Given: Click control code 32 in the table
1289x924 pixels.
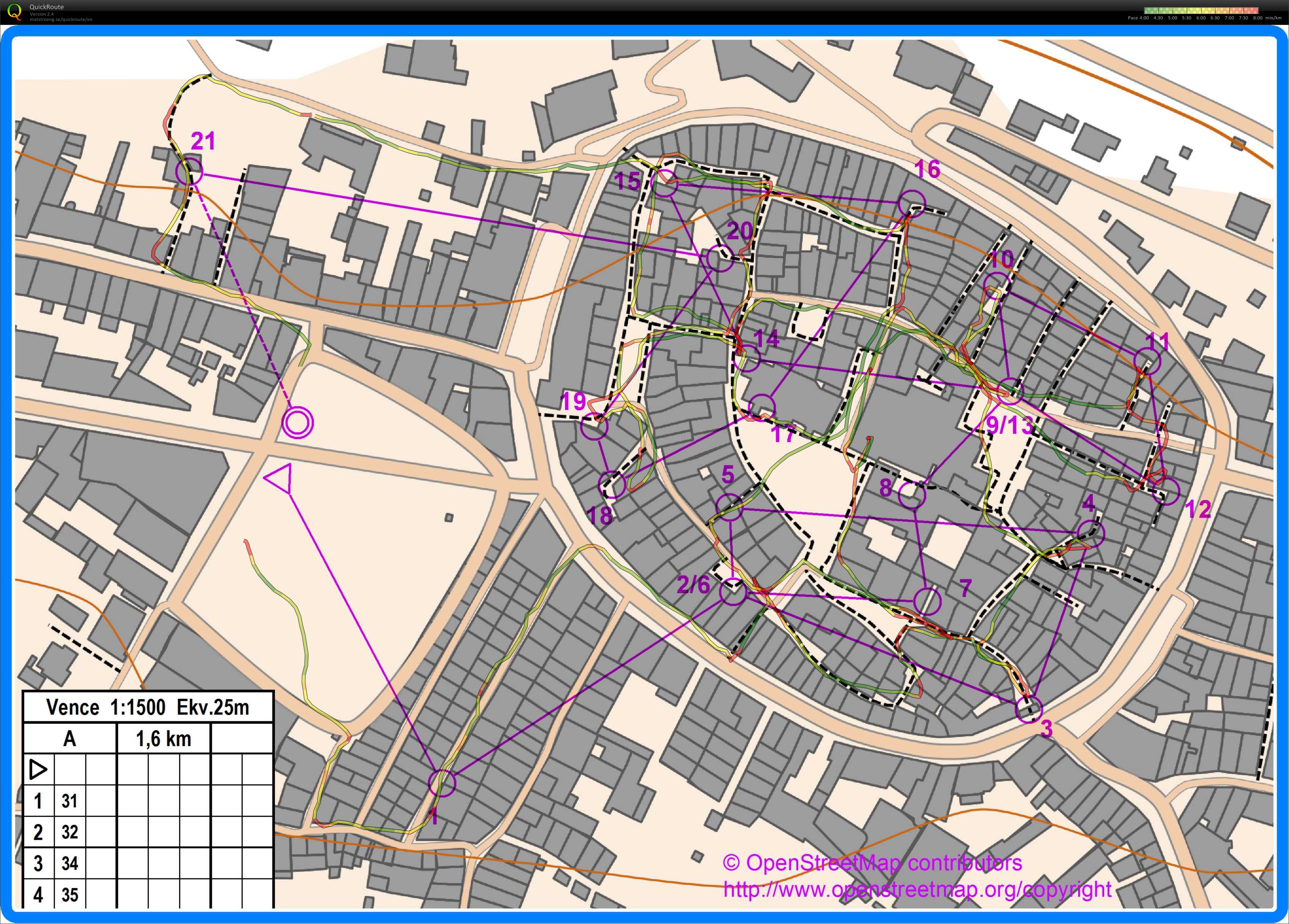Looking at the screenshot, I should [69, 832].
